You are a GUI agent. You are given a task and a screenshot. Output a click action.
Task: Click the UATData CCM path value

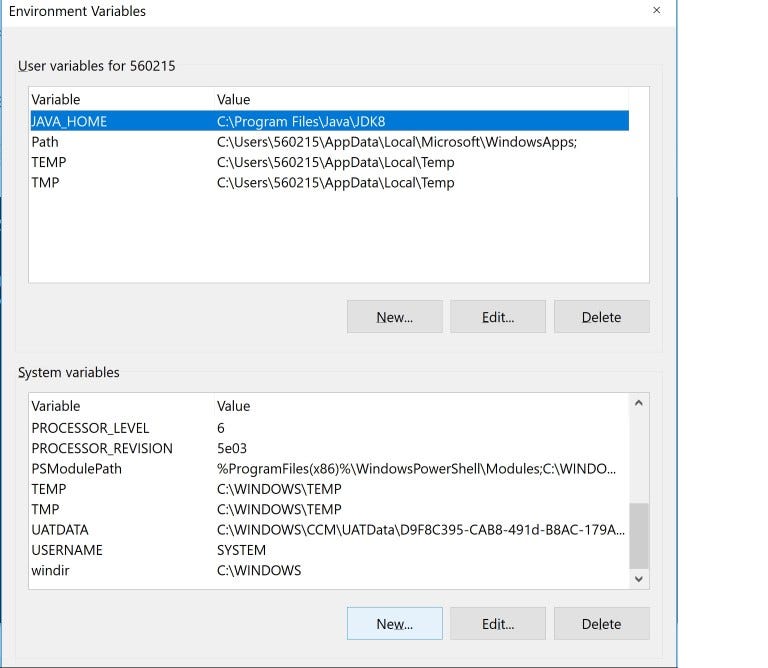[x=421, y=530]
